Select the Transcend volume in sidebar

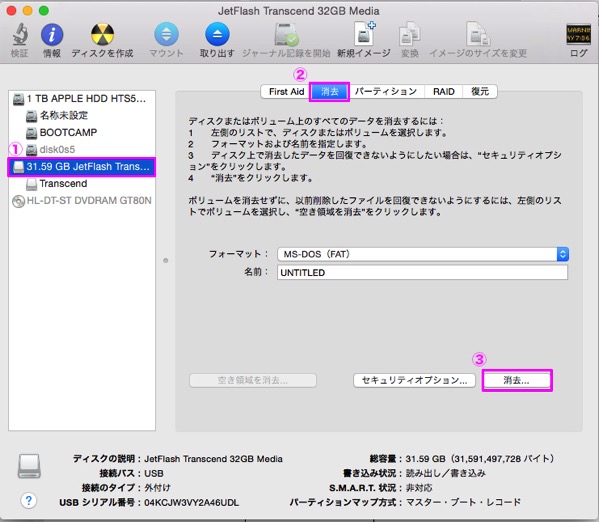pos(82,184)
